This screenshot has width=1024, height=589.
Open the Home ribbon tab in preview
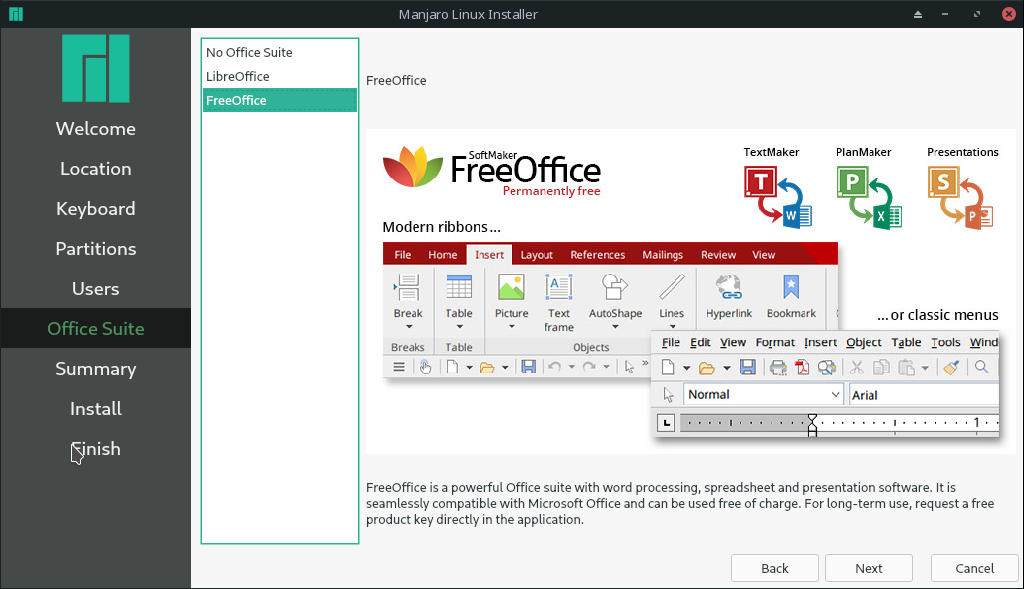[x=442, y=255]
